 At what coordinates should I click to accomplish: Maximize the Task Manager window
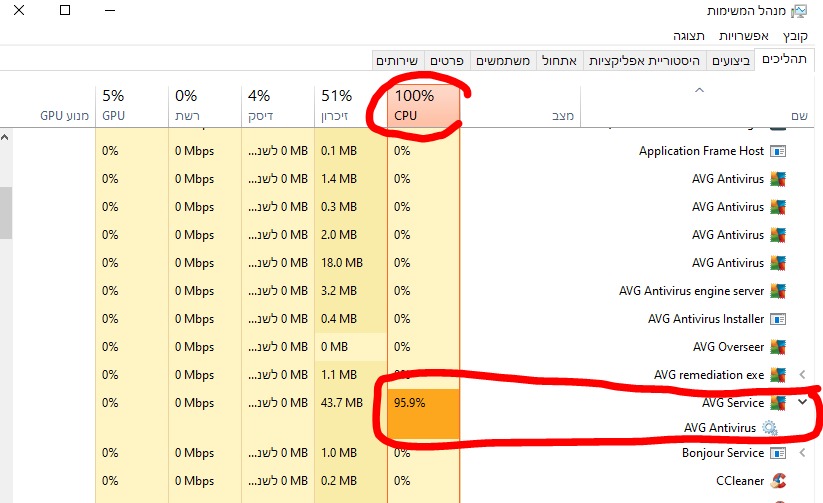point(65,10)
